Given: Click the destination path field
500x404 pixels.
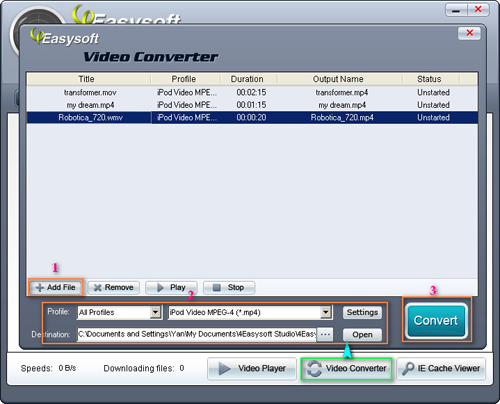Looking at the screenshot, I should tap(197, 334).
